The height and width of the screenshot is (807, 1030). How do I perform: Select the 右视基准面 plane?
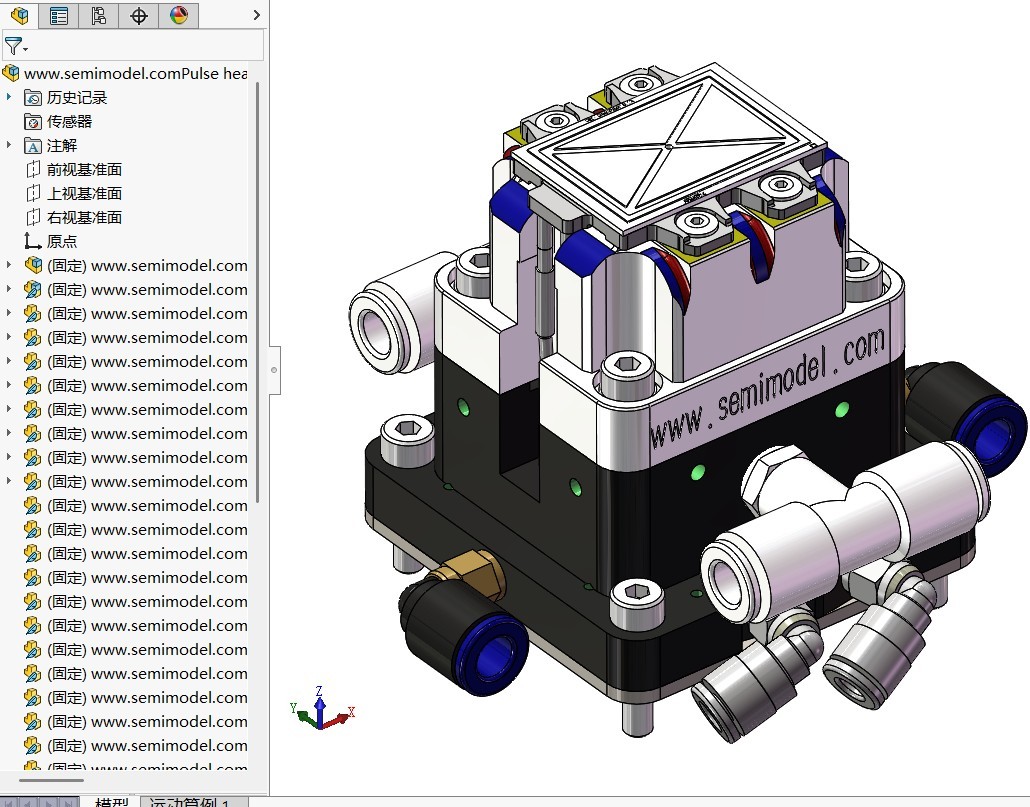coord(73,217)
